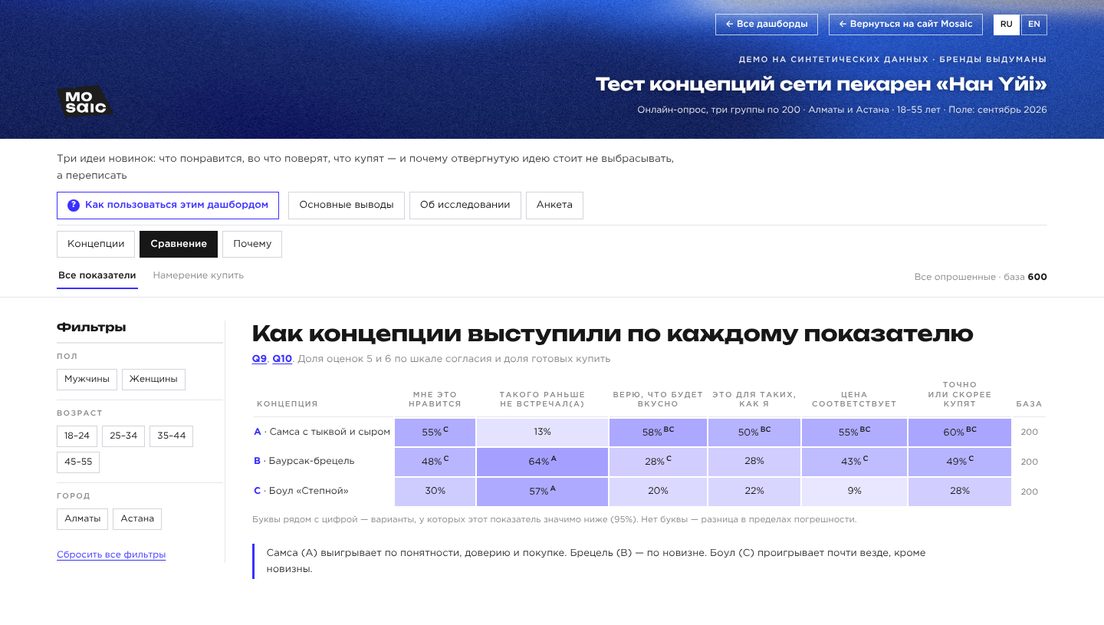
Task: Click the 43% price cell for Баурсак-брецель
Action: pyautogui.click(x=854, y=462)
